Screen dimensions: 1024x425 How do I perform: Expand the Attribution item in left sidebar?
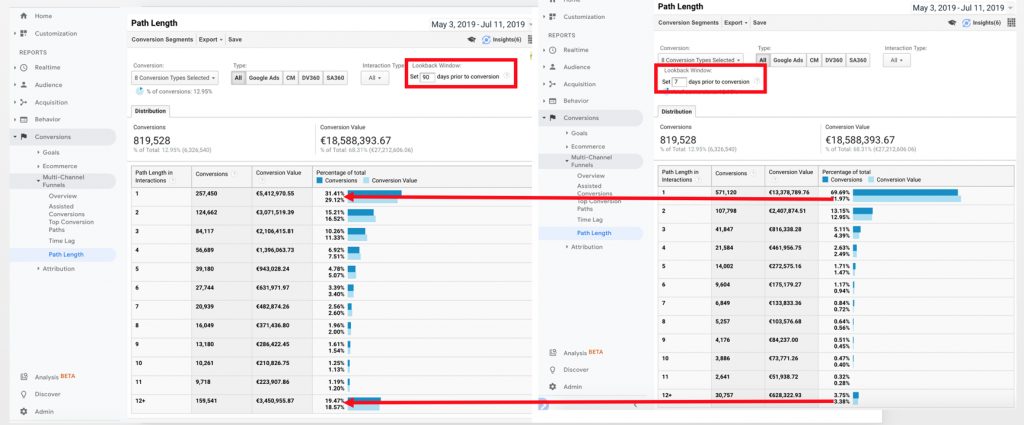(58, 268)
